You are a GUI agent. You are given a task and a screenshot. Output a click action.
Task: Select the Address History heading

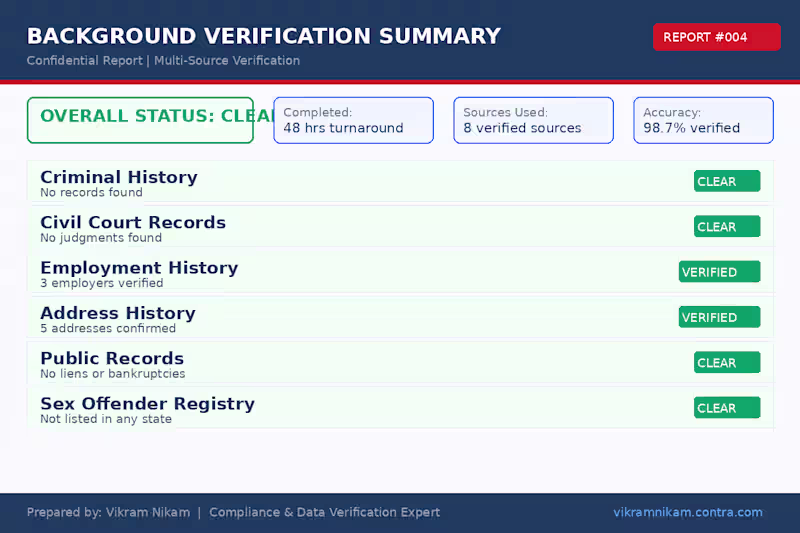pyautogui.click(x=118, y=313)
